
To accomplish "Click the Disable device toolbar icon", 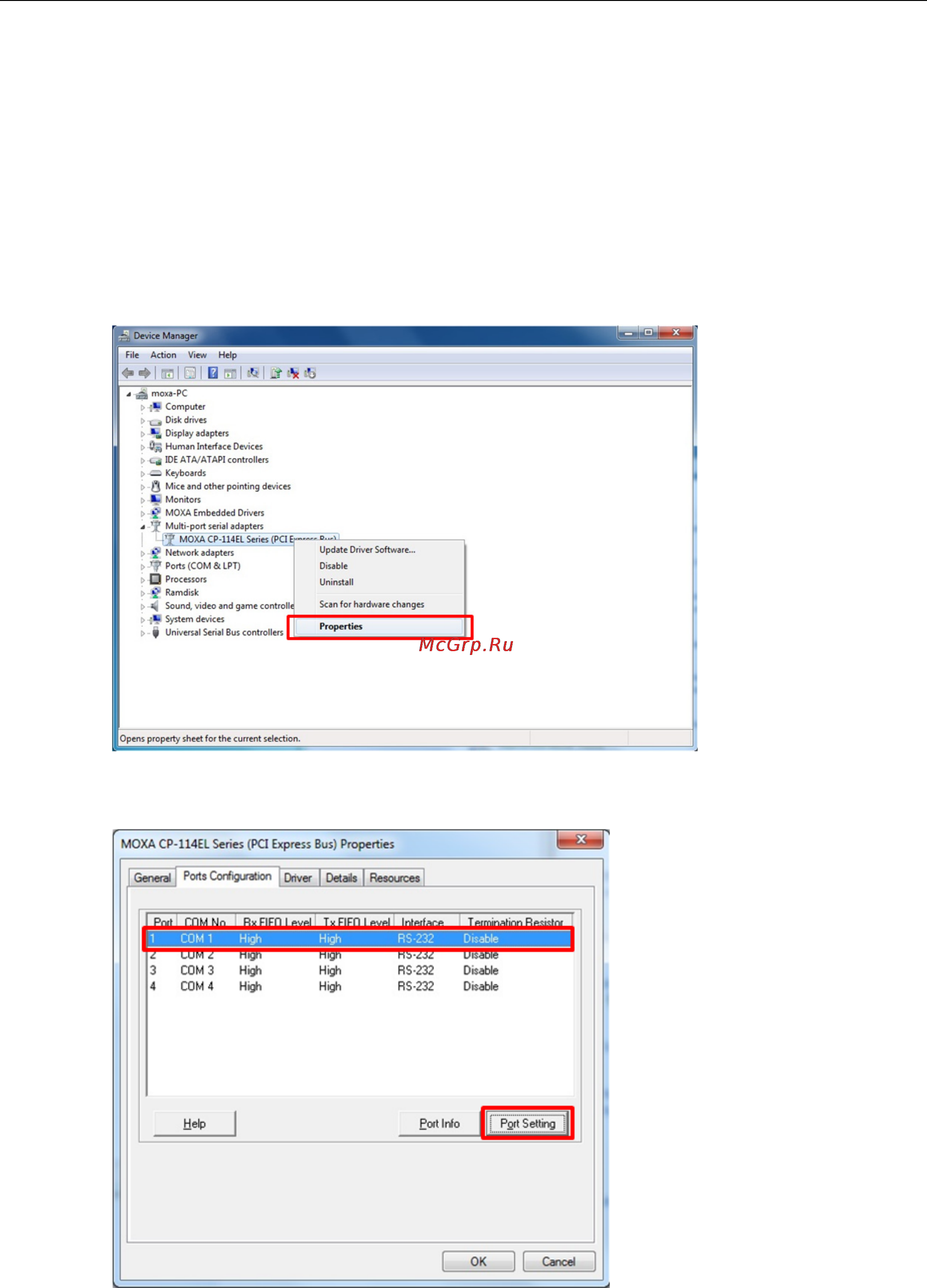I will 310,373.
